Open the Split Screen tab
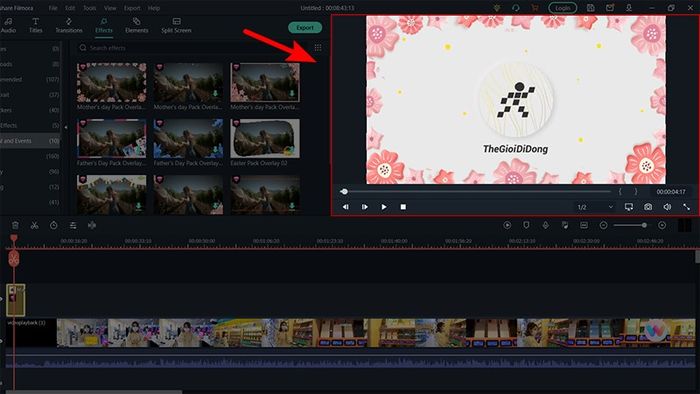Screen dimensions: 700x394 (176, 25)
